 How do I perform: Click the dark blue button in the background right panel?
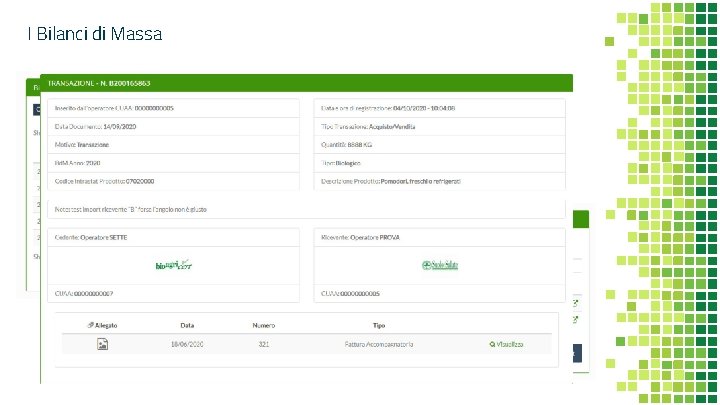tap(577, 353)
